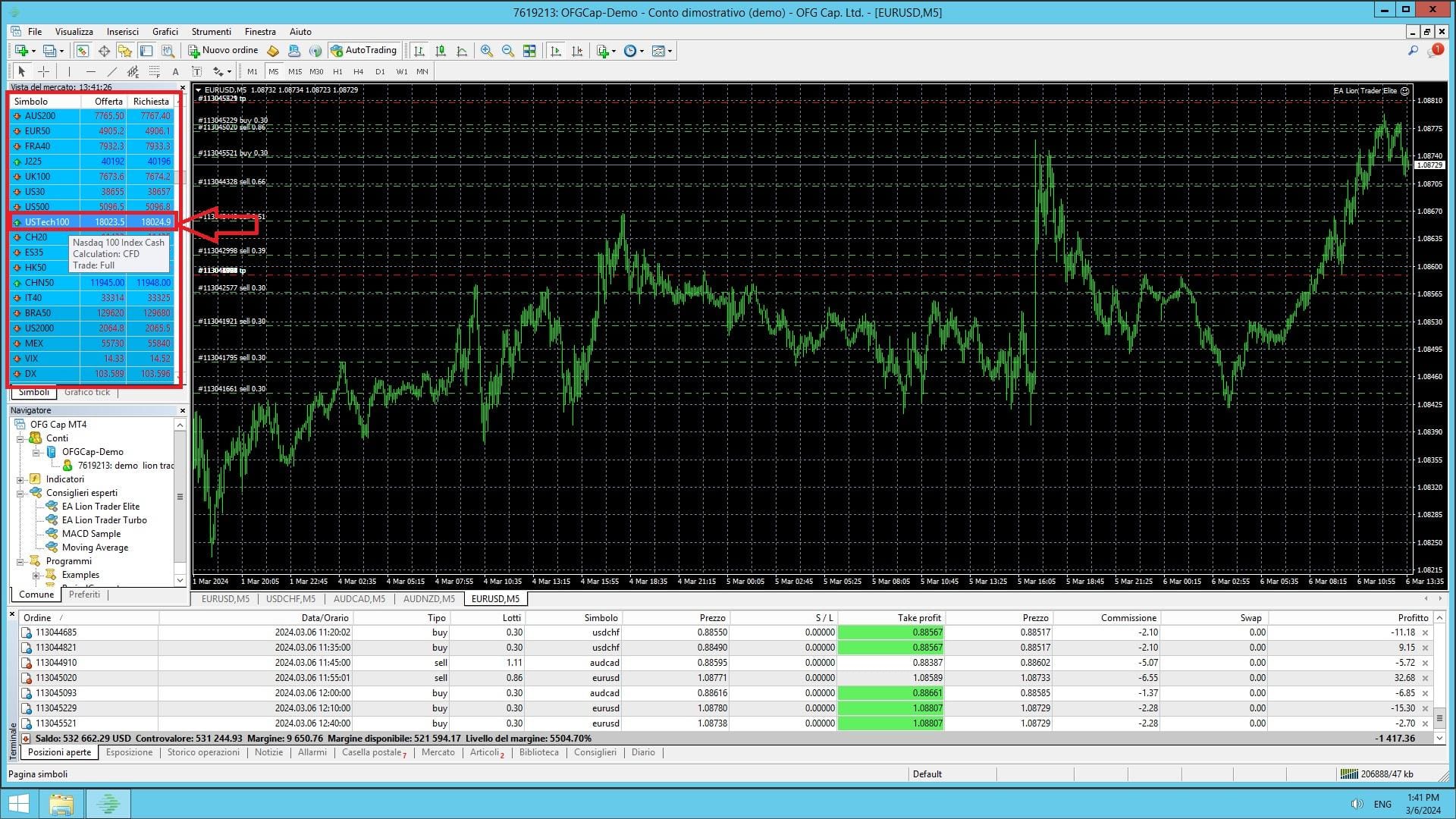Select the H1 timeframe button
This screenshot has width=1456, height=819.
[x=337, y=71]
